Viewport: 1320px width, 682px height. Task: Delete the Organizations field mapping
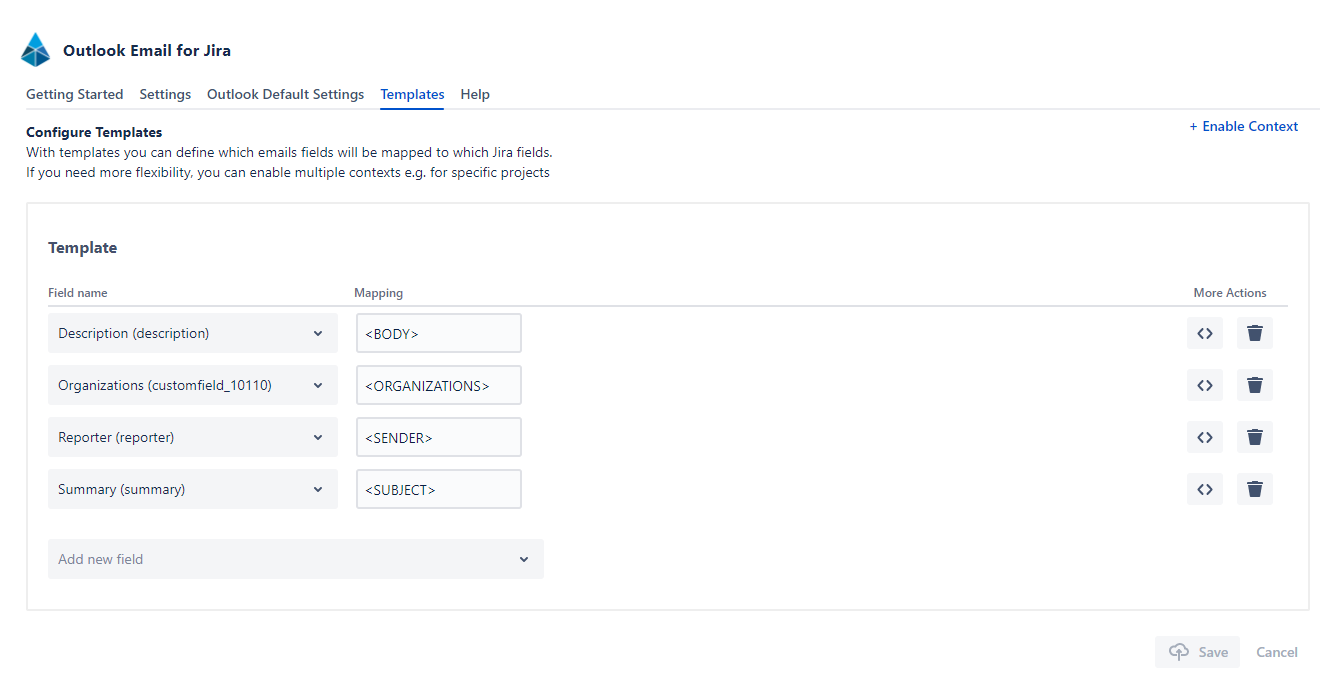tap(1254, 385)
